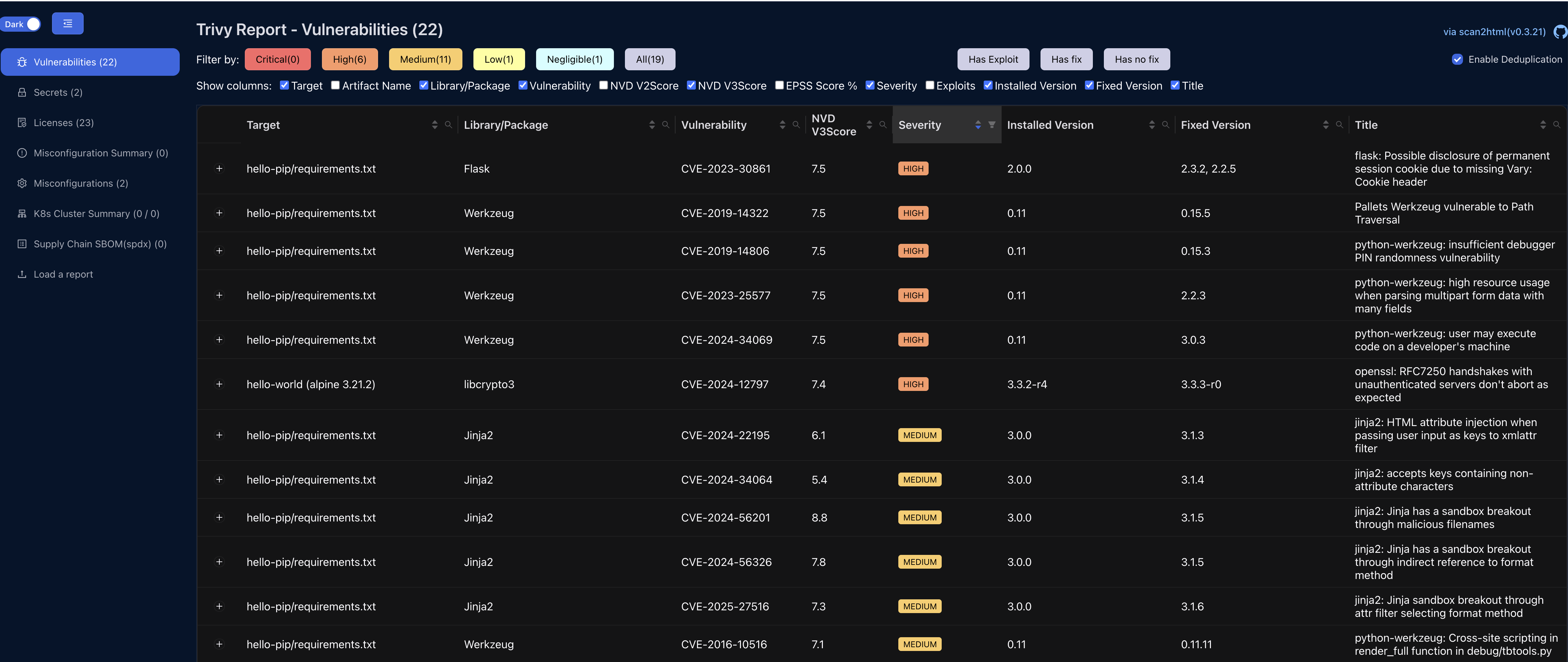Open the Secrets (2) section
This screenshot has width=1568, height=662.
[x=90, y=93]
